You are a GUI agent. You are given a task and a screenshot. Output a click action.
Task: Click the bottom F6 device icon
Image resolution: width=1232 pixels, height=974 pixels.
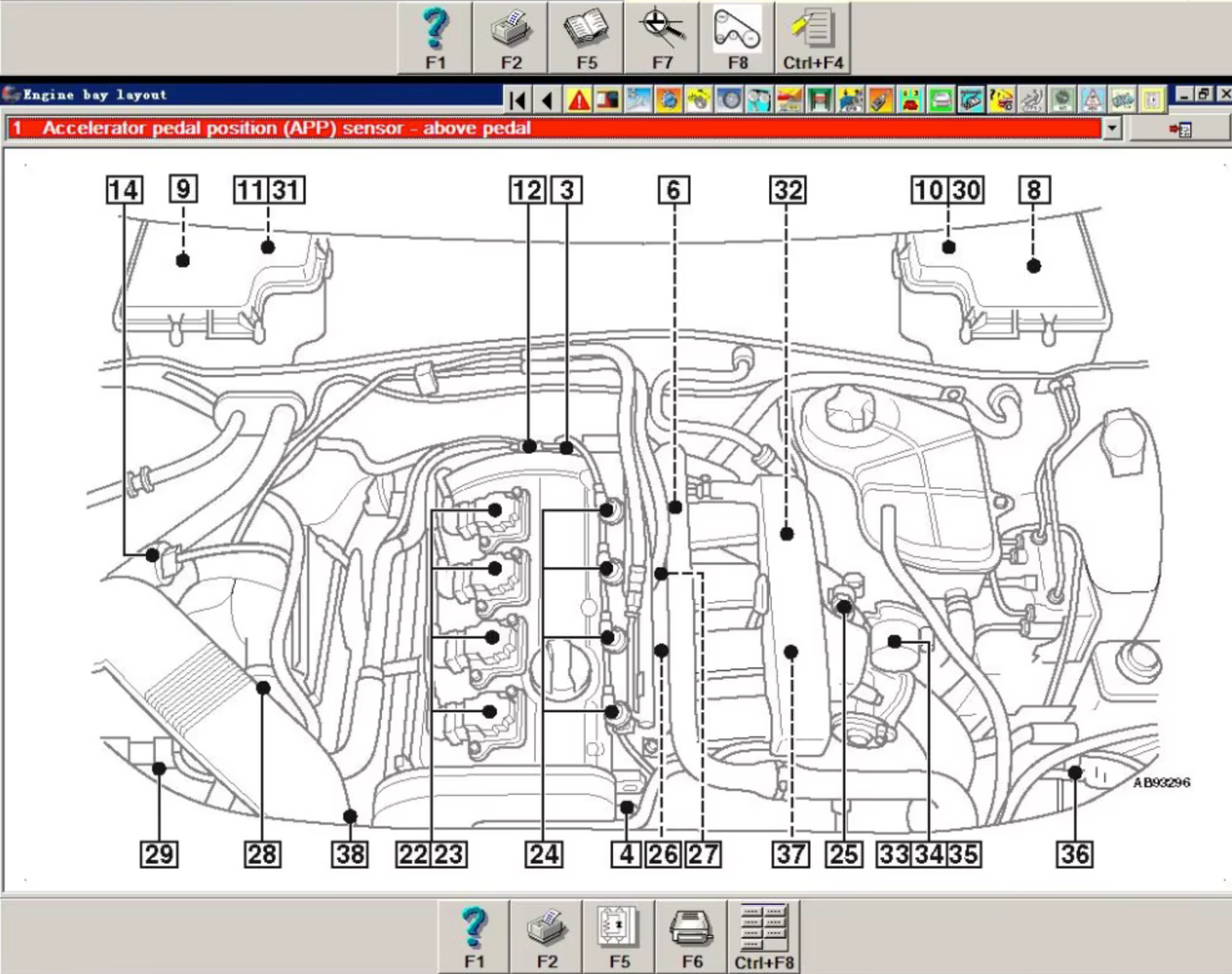coord(691,936)
